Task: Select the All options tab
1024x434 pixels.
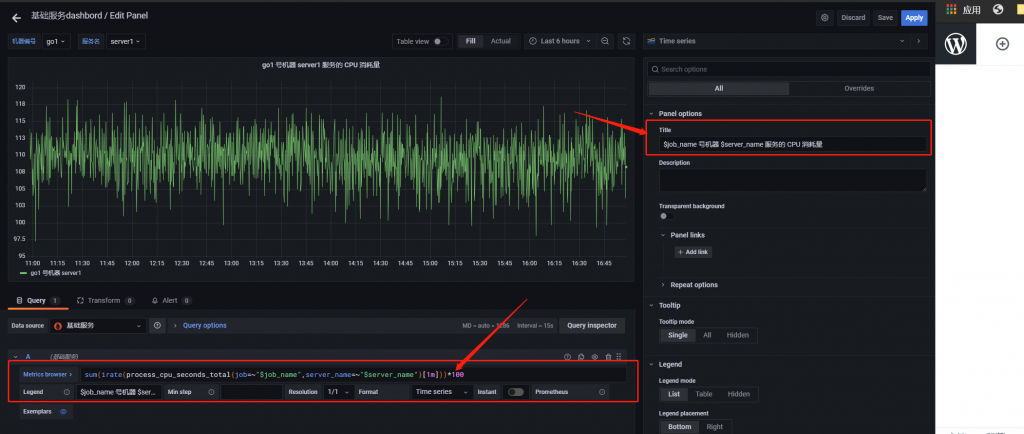Action: 718,89
